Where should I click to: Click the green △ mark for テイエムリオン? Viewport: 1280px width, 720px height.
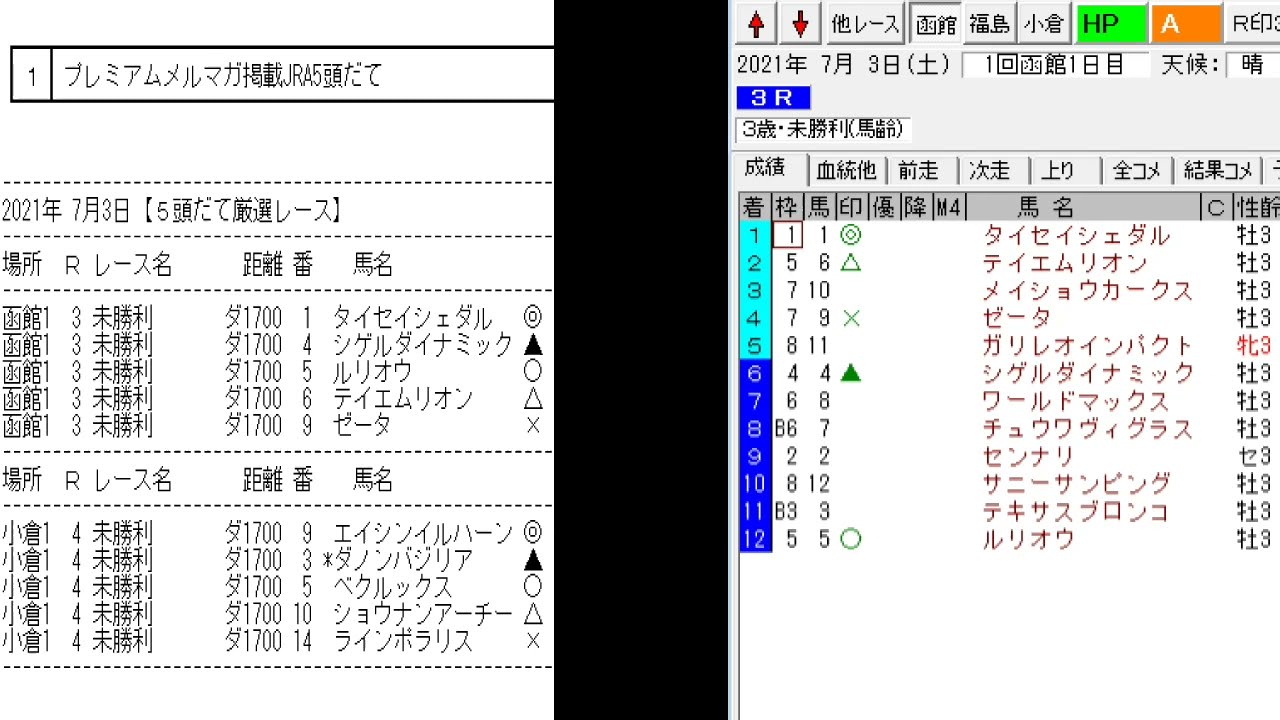point(850,263)
